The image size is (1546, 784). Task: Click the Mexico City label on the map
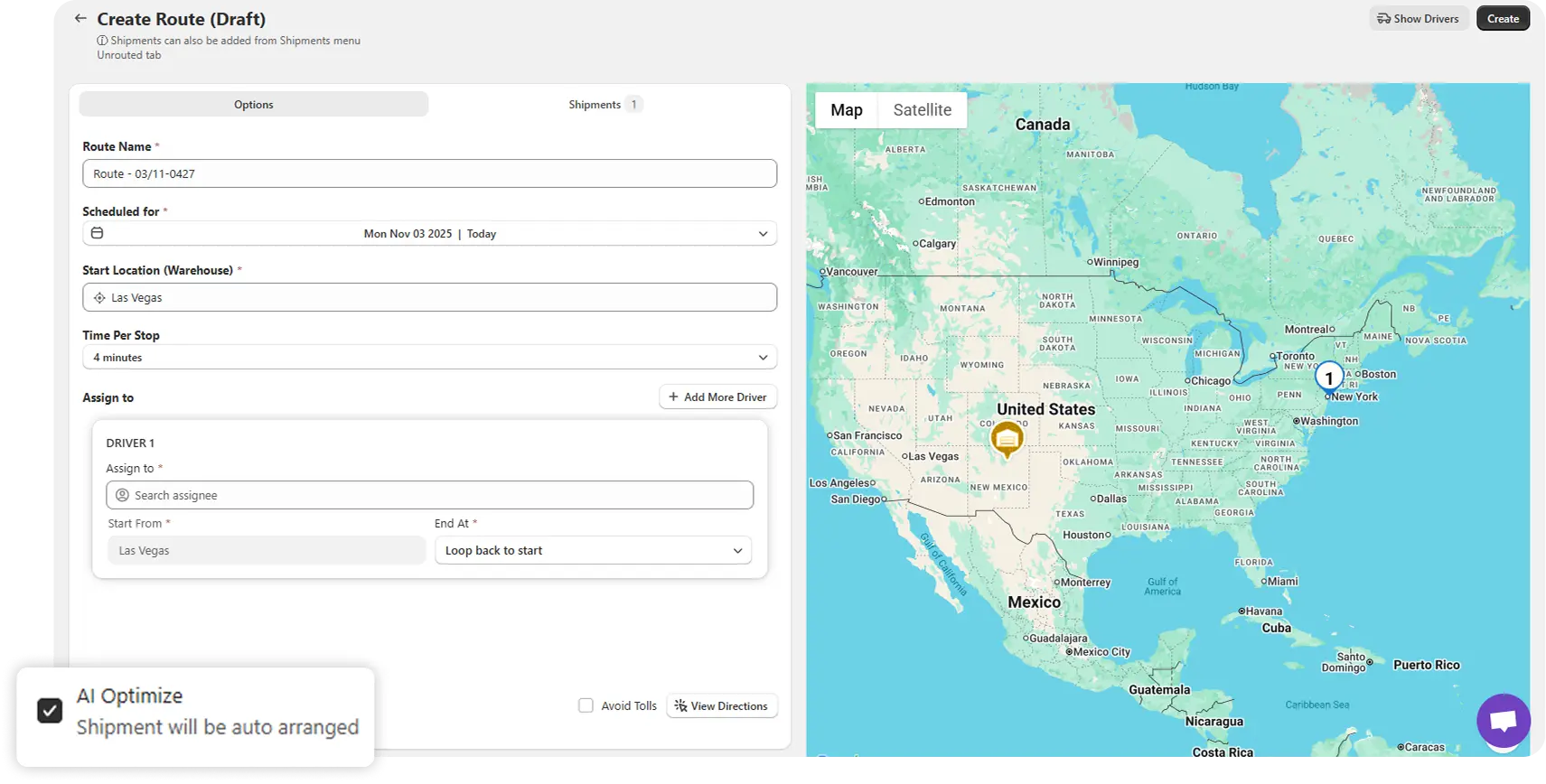(x=1101, y=652)
